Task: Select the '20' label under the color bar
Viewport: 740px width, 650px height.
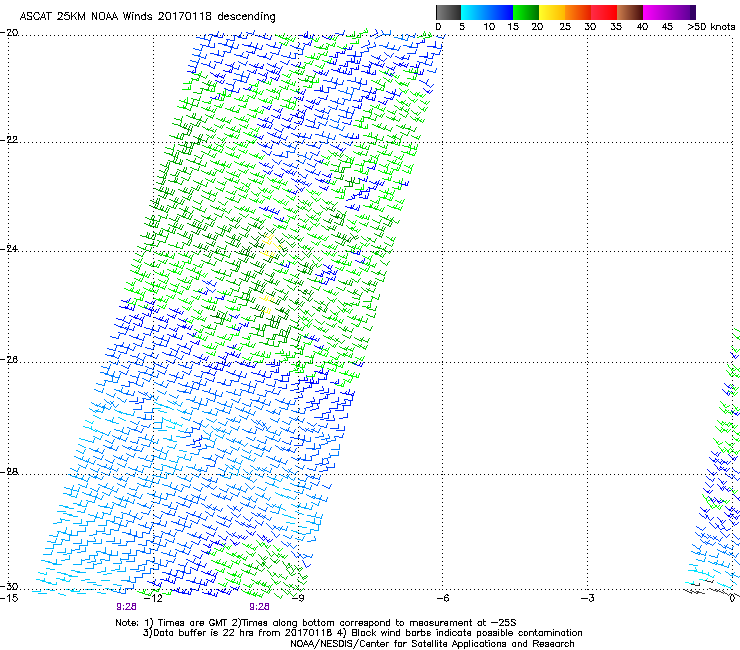Action: coord(537,27)
